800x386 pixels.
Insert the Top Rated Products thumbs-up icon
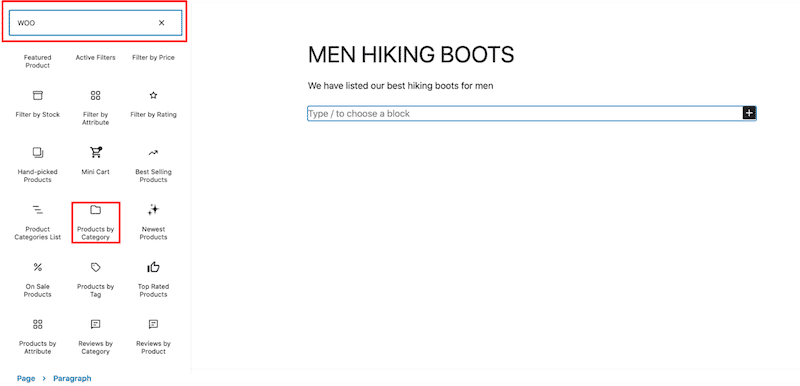pos(153,267)
